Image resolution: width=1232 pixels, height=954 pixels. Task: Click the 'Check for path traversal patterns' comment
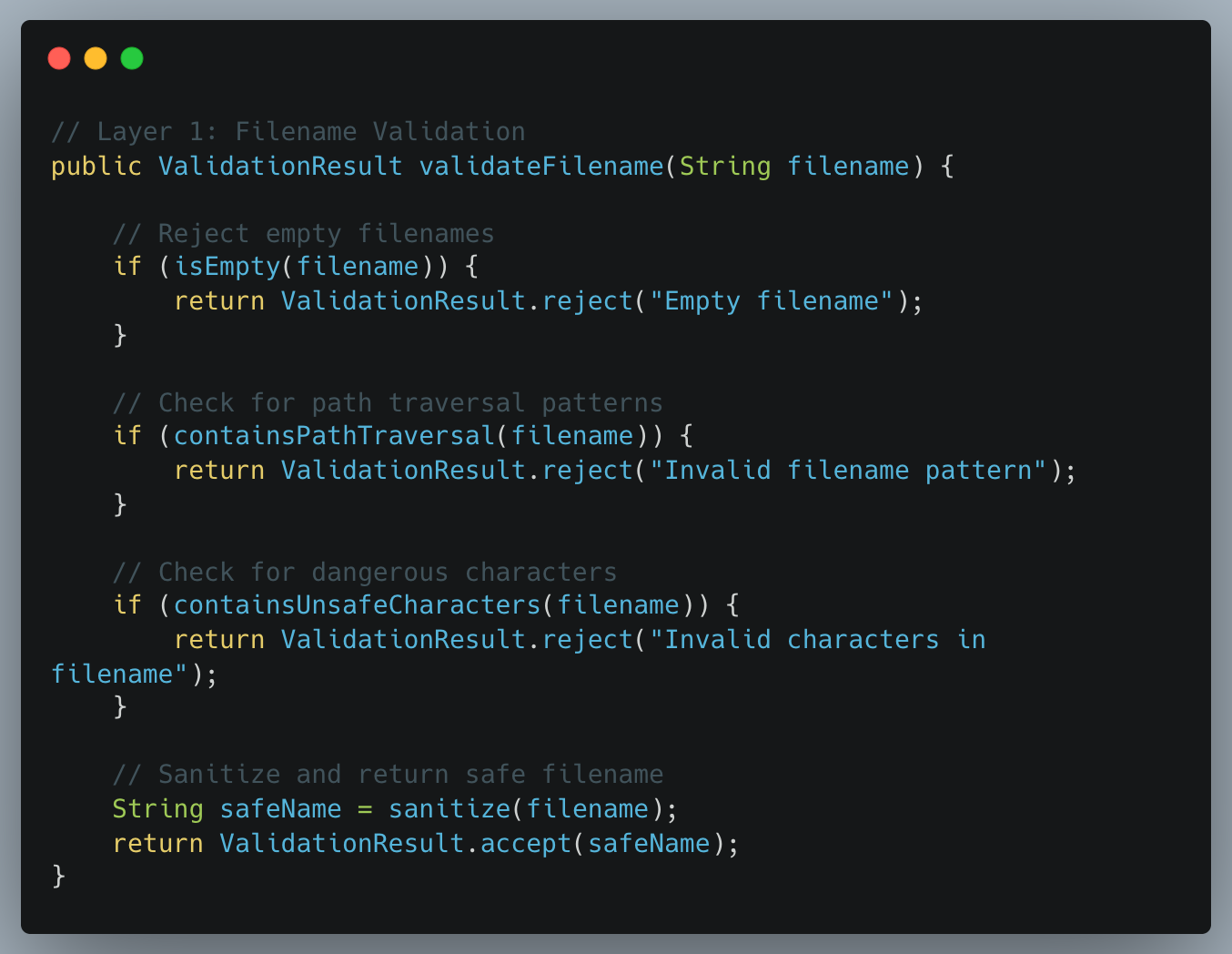[x=388, y=402]
